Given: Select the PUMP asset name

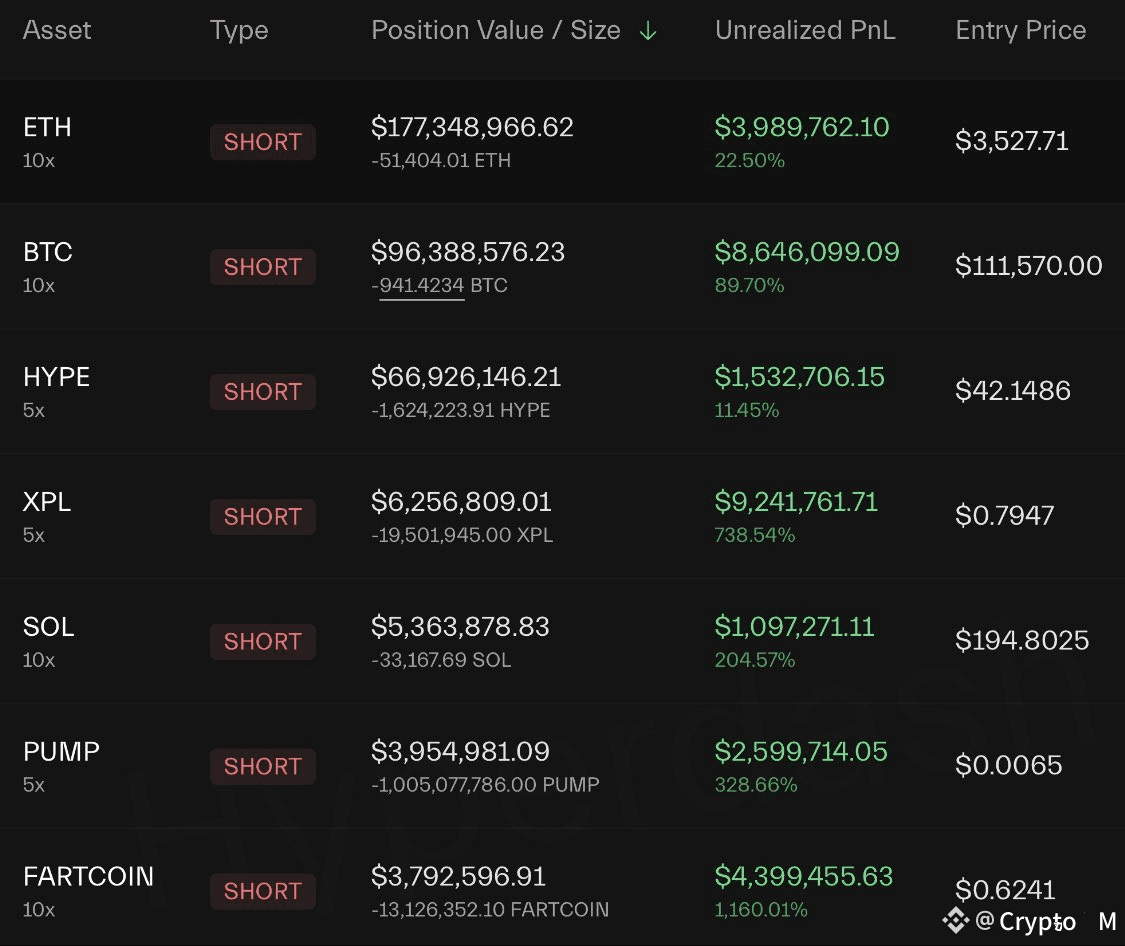Looking at the screenshot, I should click(61, 752).
